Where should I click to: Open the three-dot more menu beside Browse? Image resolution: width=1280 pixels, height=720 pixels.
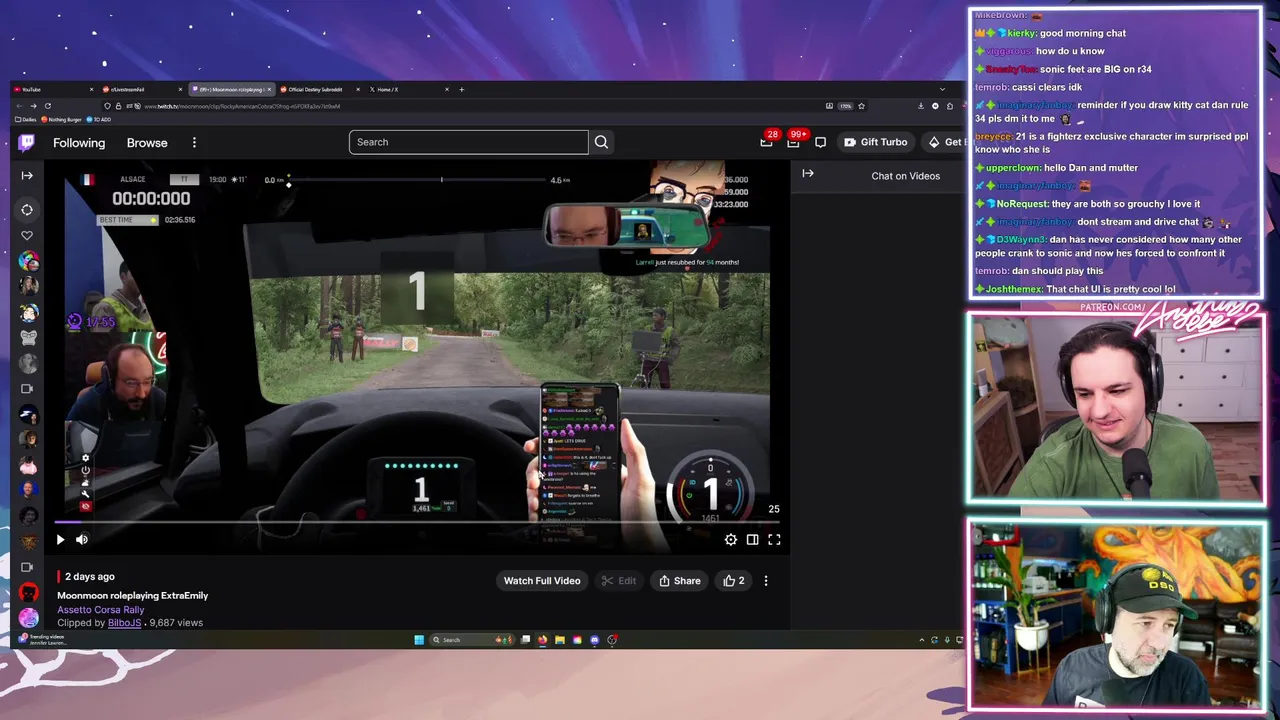pyautogui.click(x=194, y=143)
